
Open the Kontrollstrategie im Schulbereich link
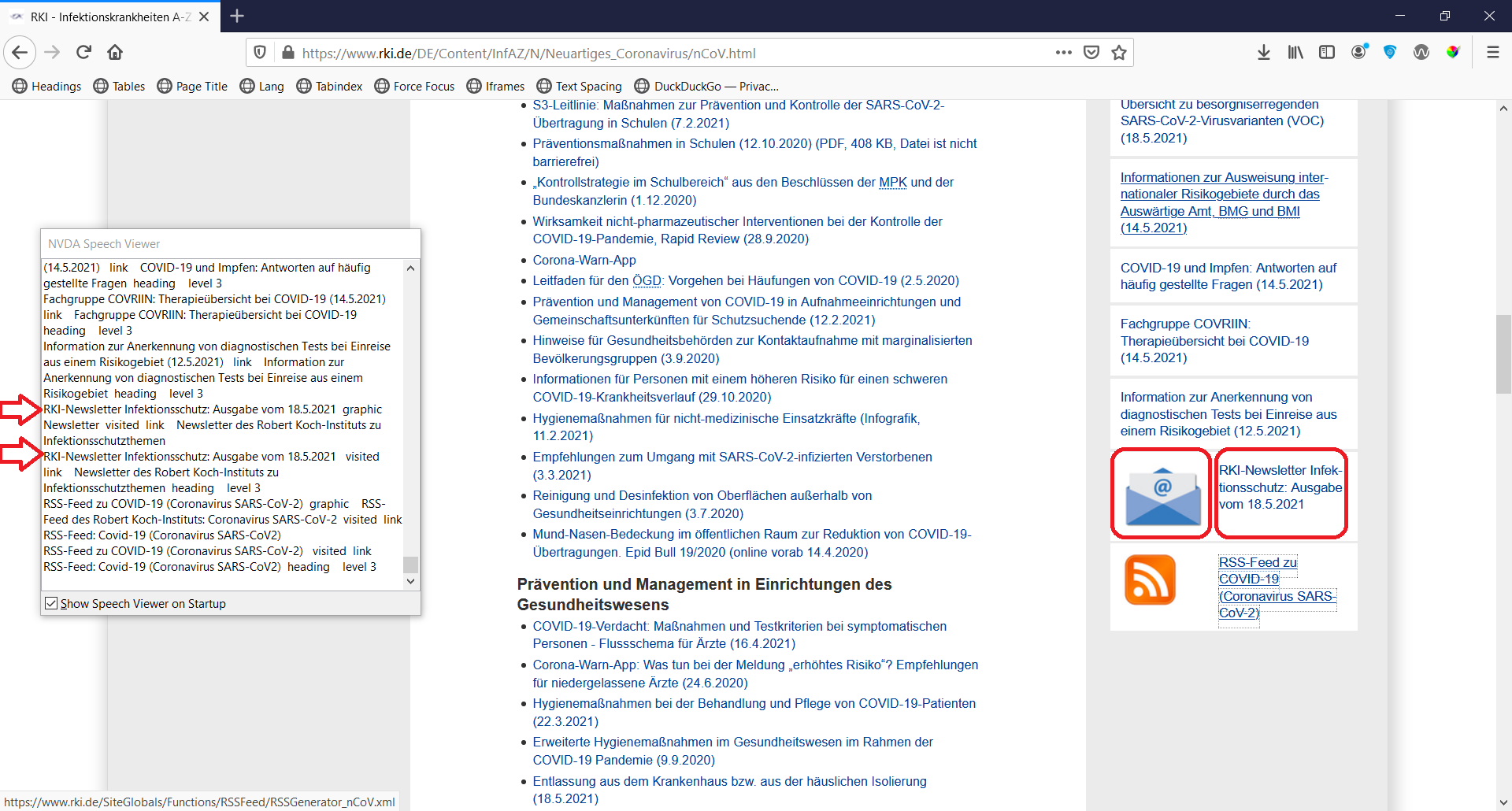click(743, 191)
